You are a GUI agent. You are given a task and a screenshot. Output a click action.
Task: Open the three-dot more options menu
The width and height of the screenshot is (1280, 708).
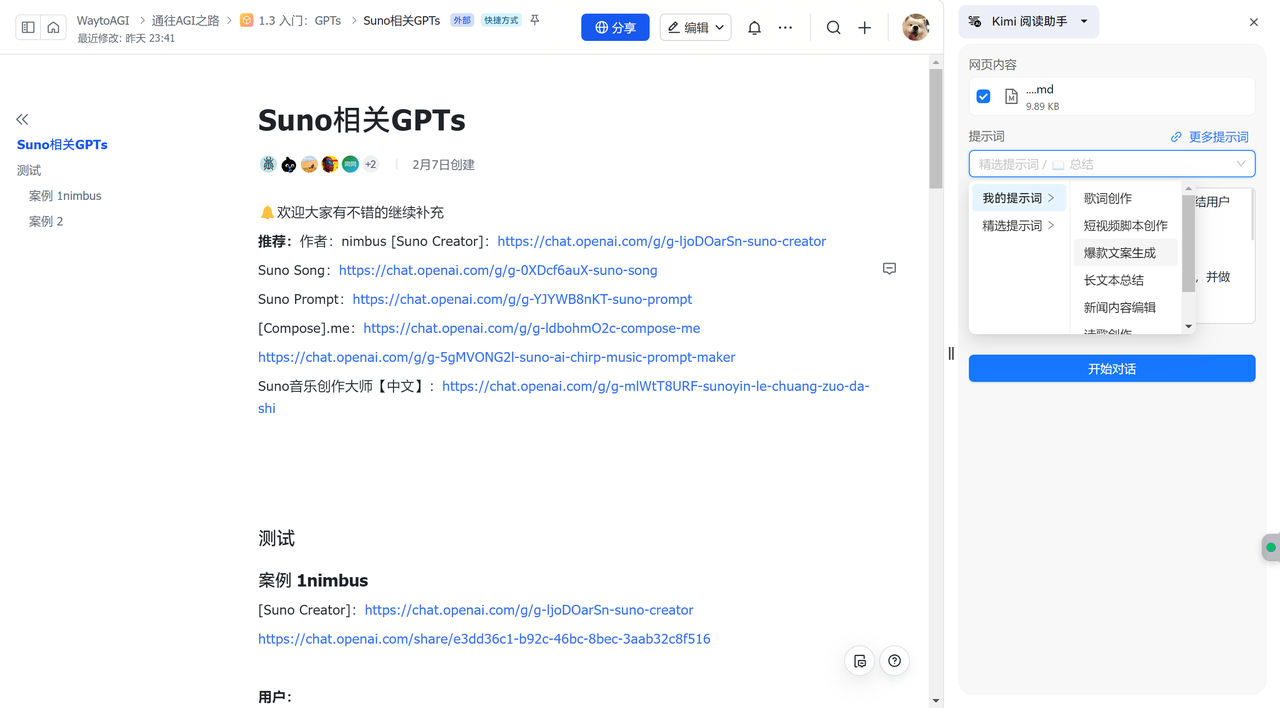coord(786,28)
